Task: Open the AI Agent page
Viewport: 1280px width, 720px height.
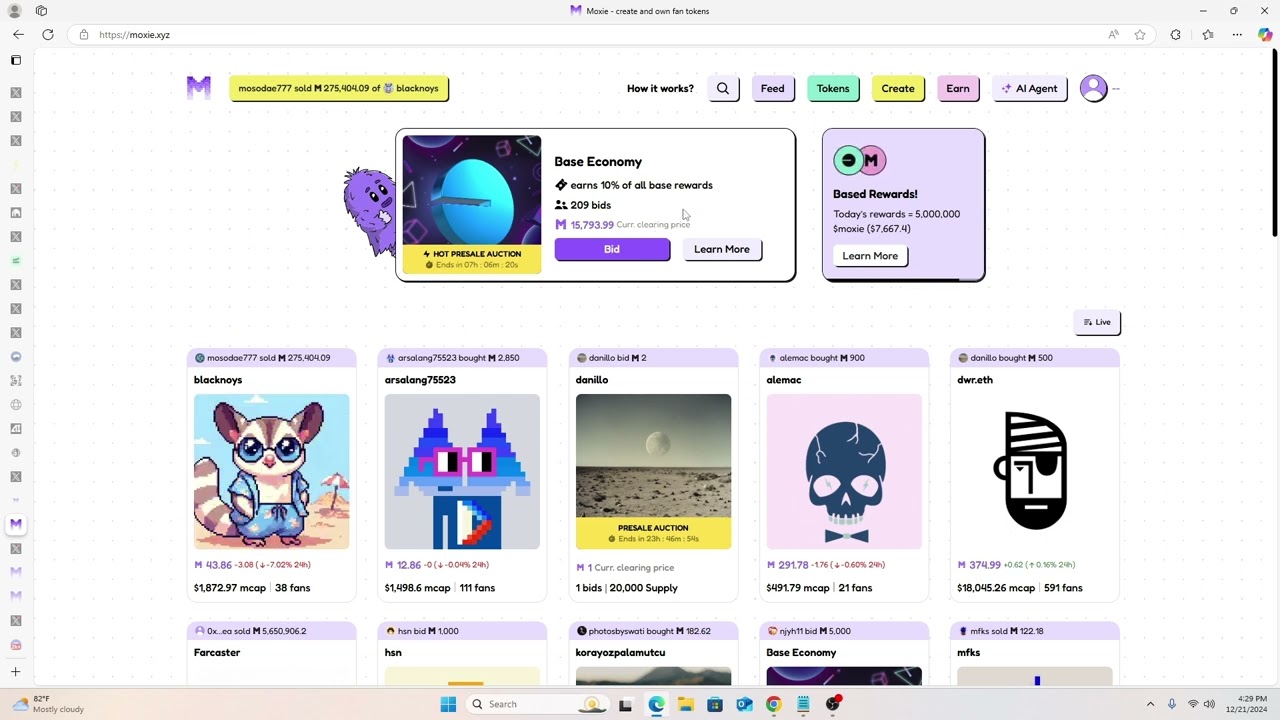Action: coord(1030,88)
